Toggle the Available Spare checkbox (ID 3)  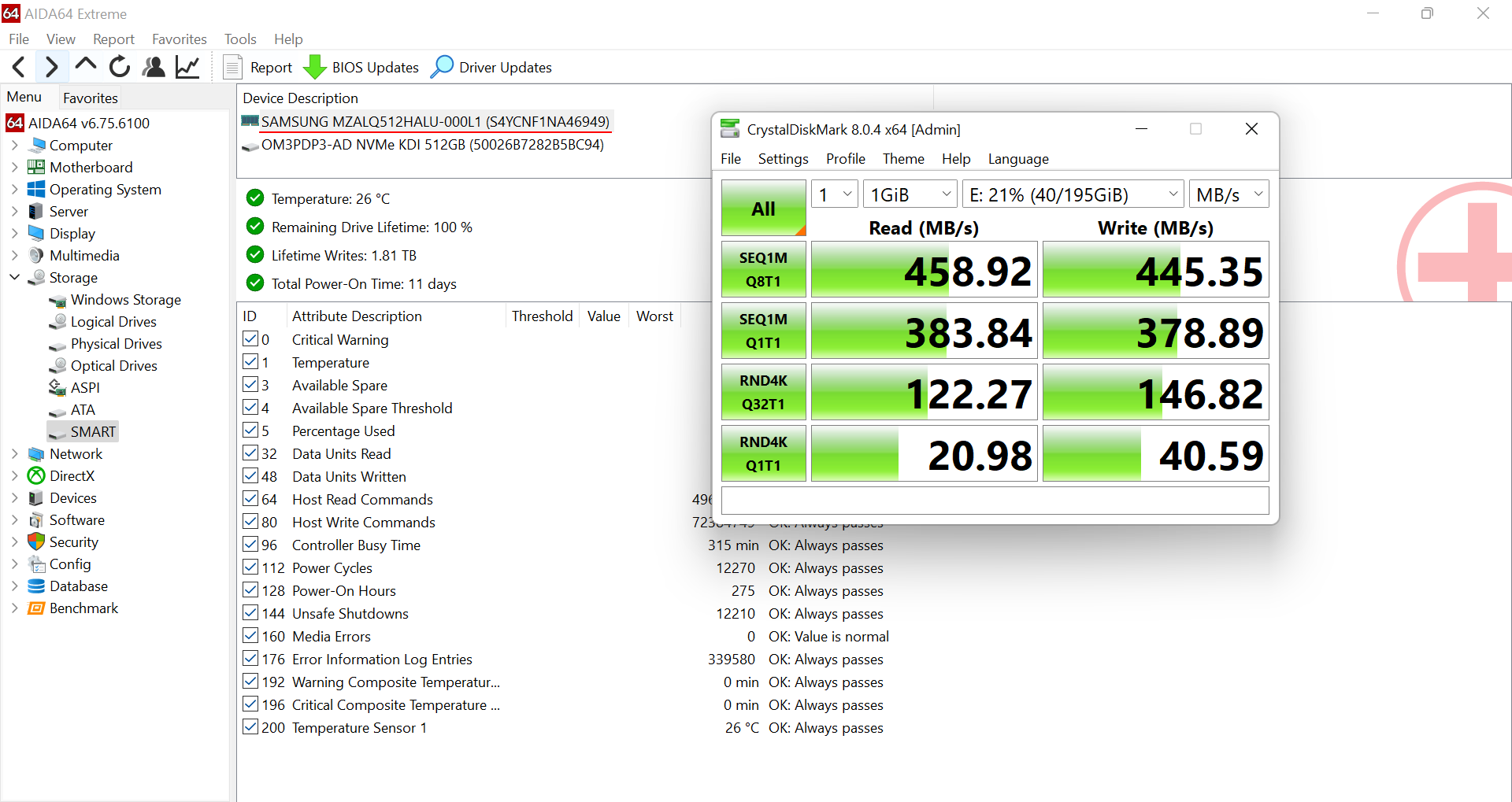(x=250, y=384)
